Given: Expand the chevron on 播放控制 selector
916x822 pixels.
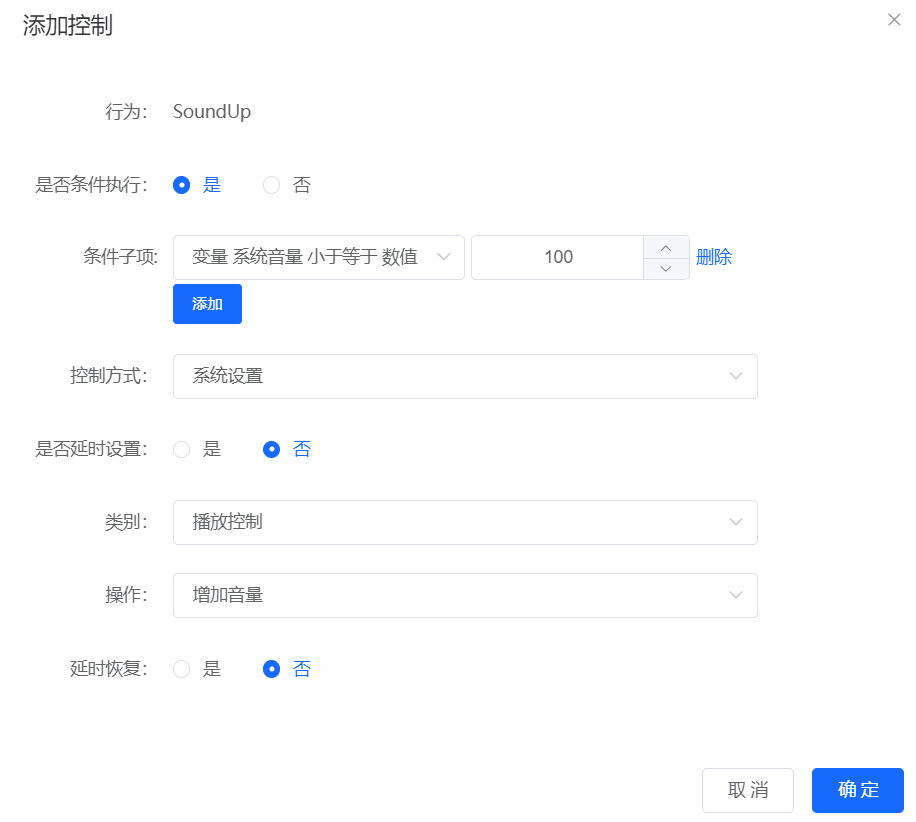Looking at the screenshot, I should pos(736,522).
